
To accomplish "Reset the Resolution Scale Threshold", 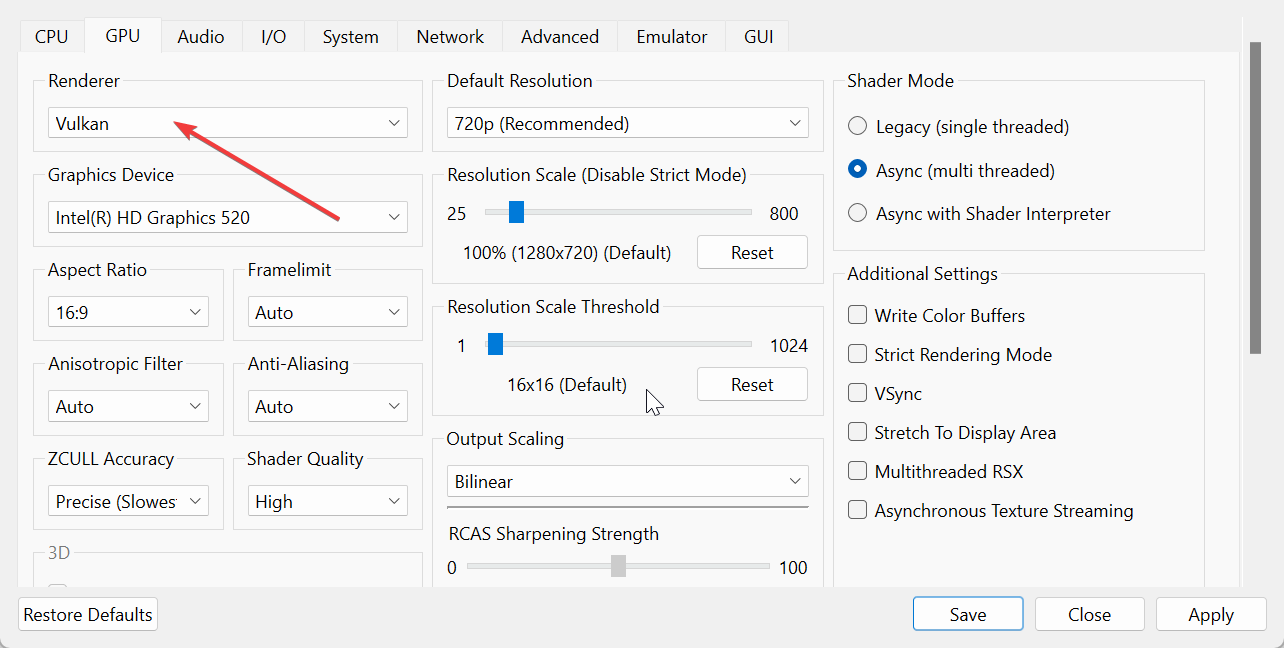I will tap(751, 384).
